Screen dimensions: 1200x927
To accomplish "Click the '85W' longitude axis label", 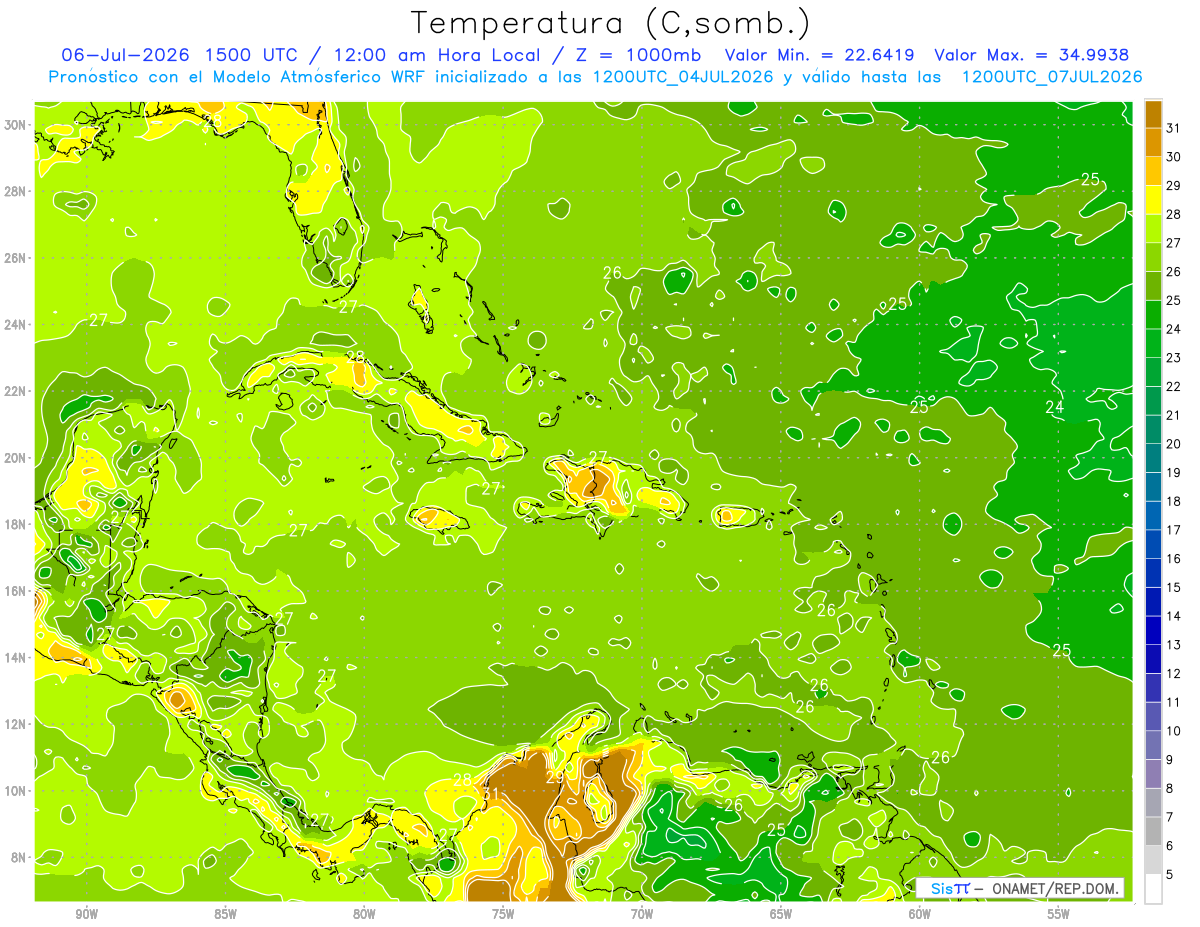I will click(225, 914).
